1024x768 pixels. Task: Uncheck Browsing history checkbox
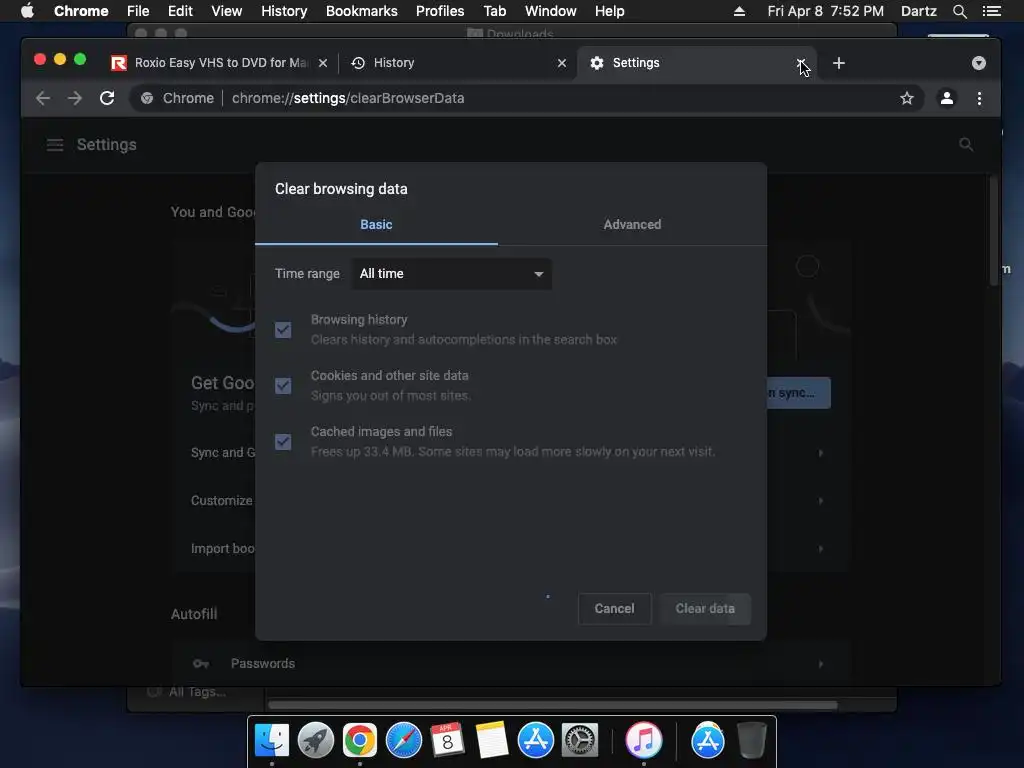[x=283, y=330]
